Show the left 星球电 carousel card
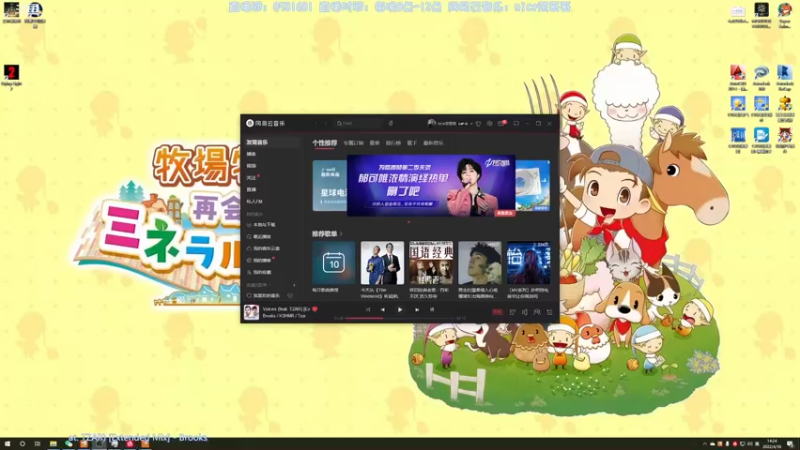 point(329,186)
